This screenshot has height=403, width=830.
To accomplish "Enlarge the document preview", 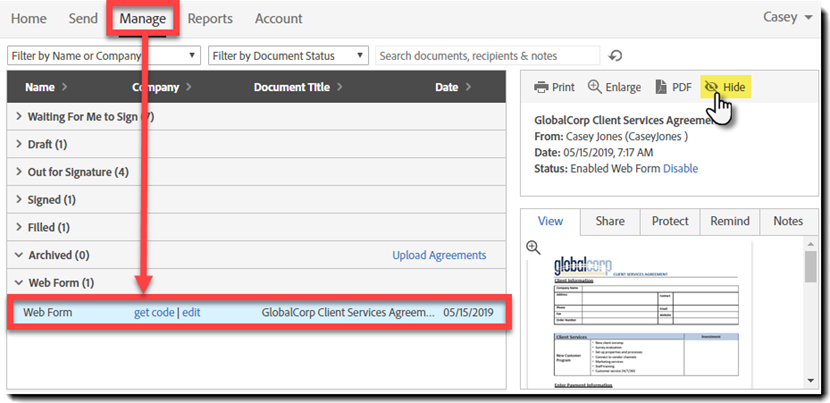I will point(615,87).
